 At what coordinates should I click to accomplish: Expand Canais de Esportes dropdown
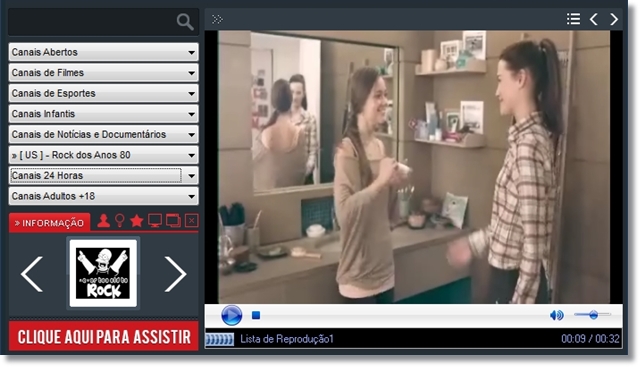pyautogui.click(x=103, y=93)
